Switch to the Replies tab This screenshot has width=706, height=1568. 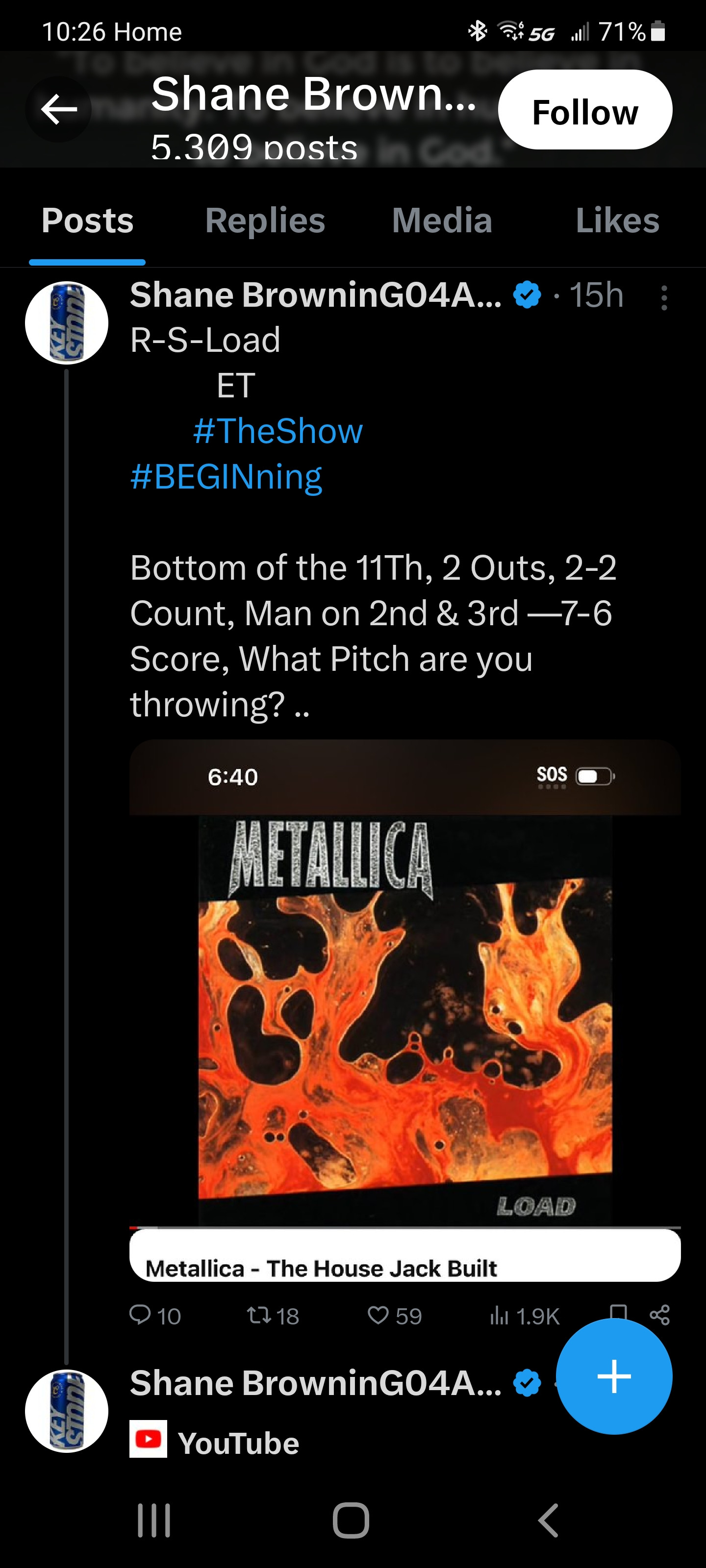click(265, 220)
